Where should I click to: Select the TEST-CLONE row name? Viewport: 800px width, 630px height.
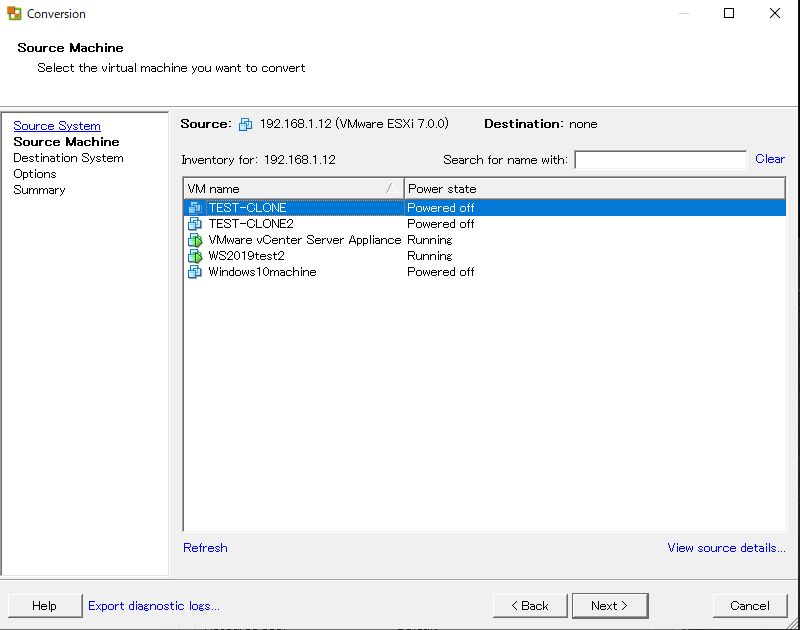tap(247, 208)
